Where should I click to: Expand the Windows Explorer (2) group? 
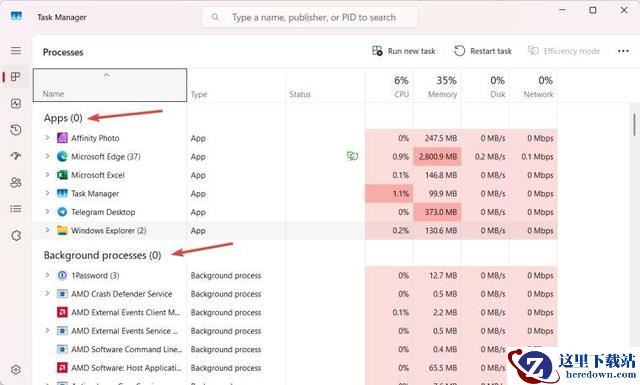click(47, 230)
